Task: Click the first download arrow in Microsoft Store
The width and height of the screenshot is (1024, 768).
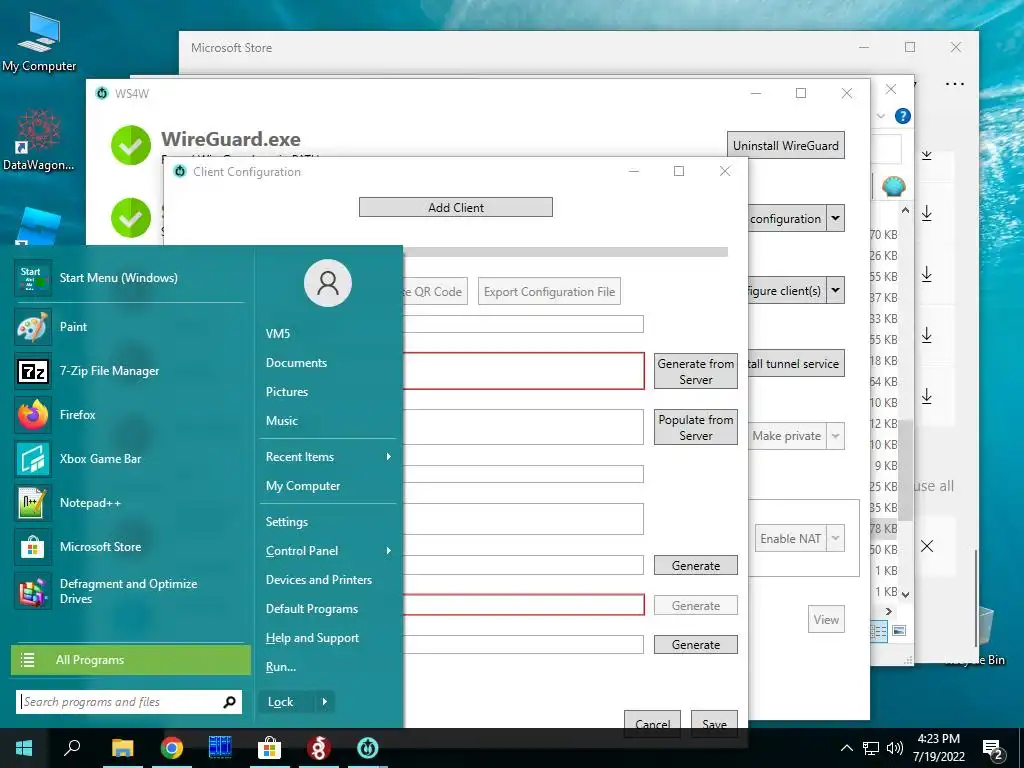Action: point(927,154)
